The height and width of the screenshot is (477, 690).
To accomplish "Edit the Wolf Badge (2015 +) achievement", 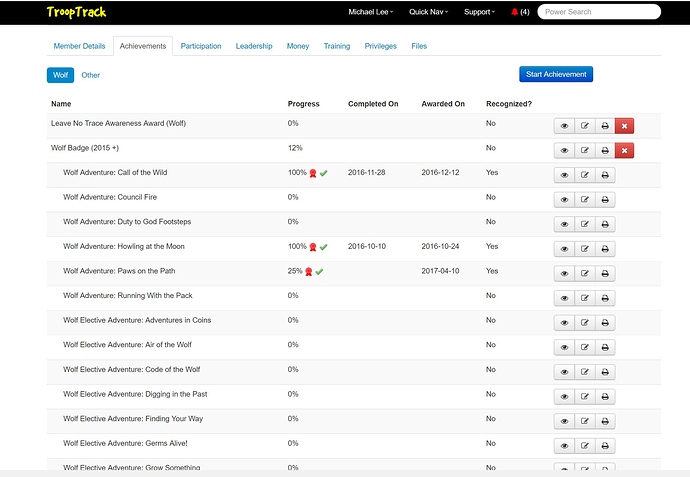I will 585,150.
